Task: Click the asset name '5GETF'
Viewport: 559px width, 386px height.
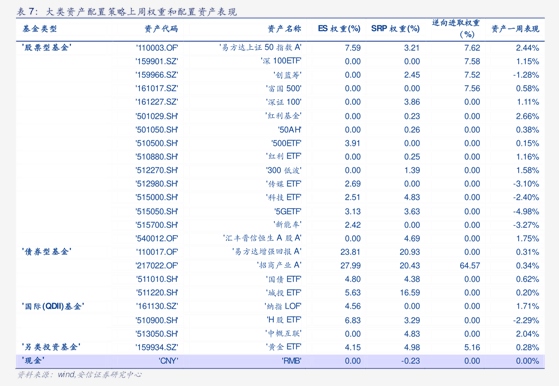Action: click(288, 211)
